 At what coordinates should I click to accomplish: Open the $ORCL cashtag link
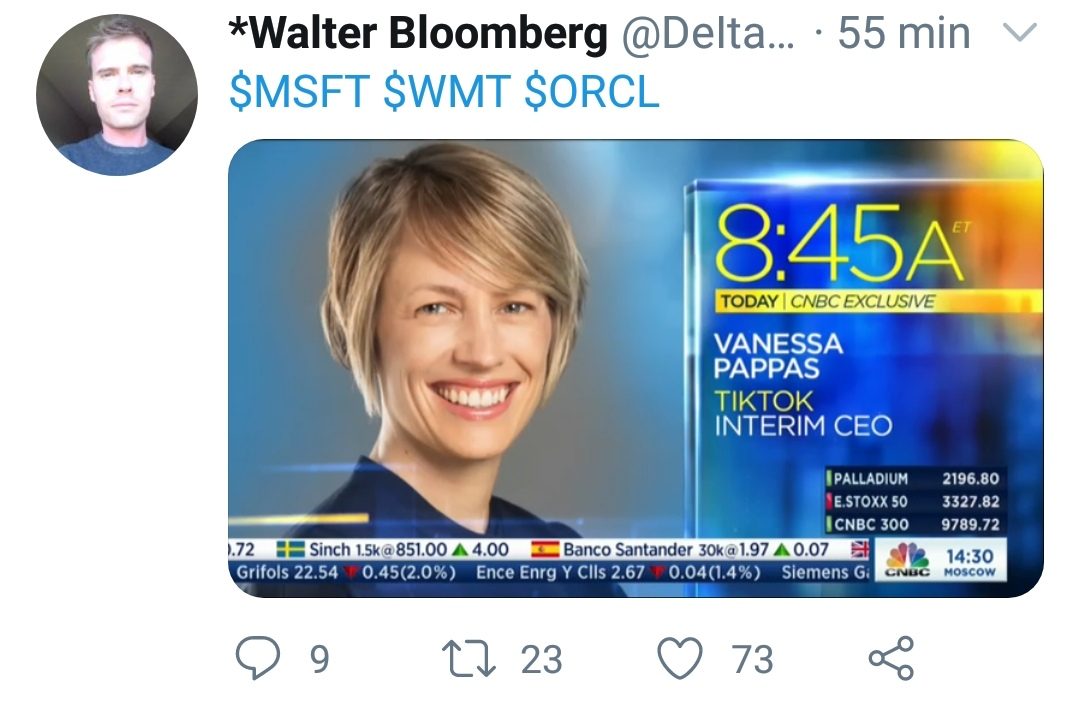pos(592,92)
